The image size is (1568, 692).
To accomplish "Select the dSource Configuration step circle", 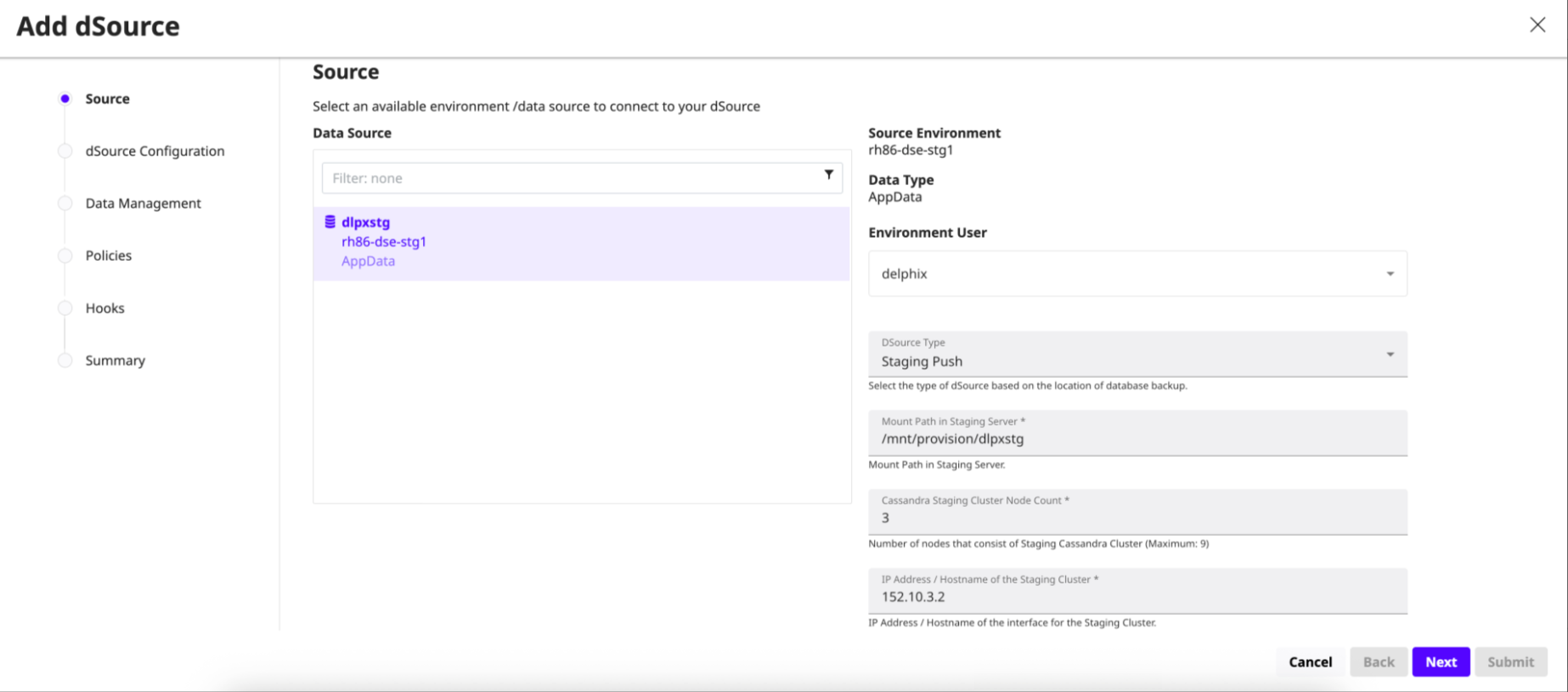I will [65, 151].
